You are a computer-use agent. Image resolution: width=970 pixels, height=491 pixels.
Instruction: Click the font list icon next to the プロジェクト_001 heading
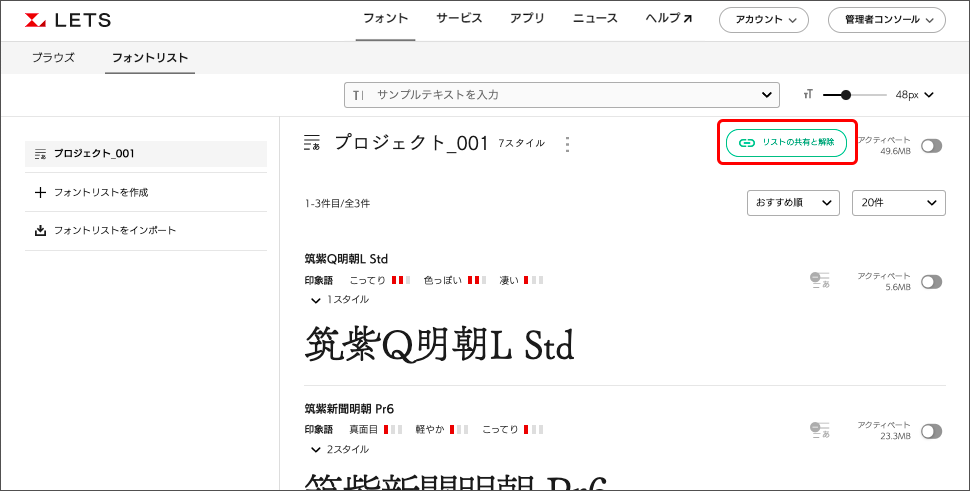(x=312, y=143)
